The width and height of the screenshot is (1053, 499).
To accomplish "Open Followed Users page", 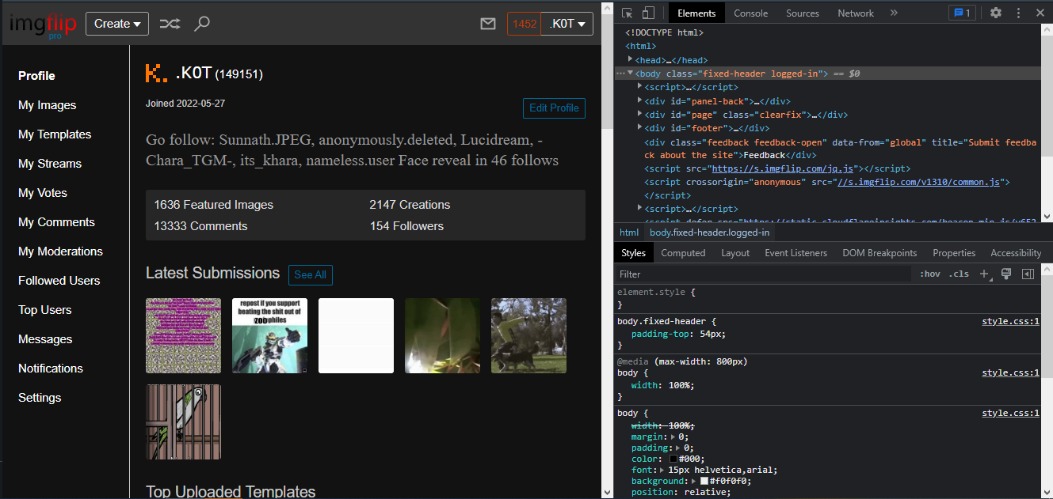I will click(59, 281).
